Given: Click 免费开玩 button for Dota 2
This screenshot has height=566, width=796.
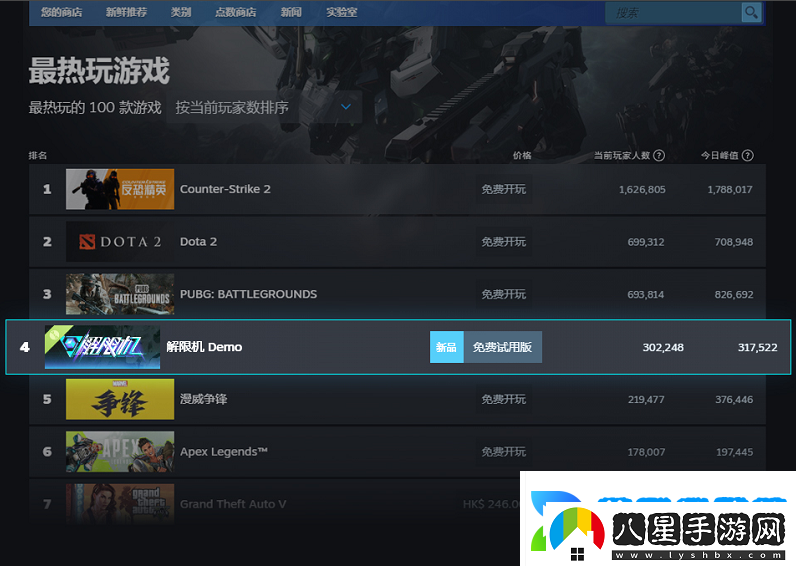Looking at the screenshot, I should click(504, 242).
